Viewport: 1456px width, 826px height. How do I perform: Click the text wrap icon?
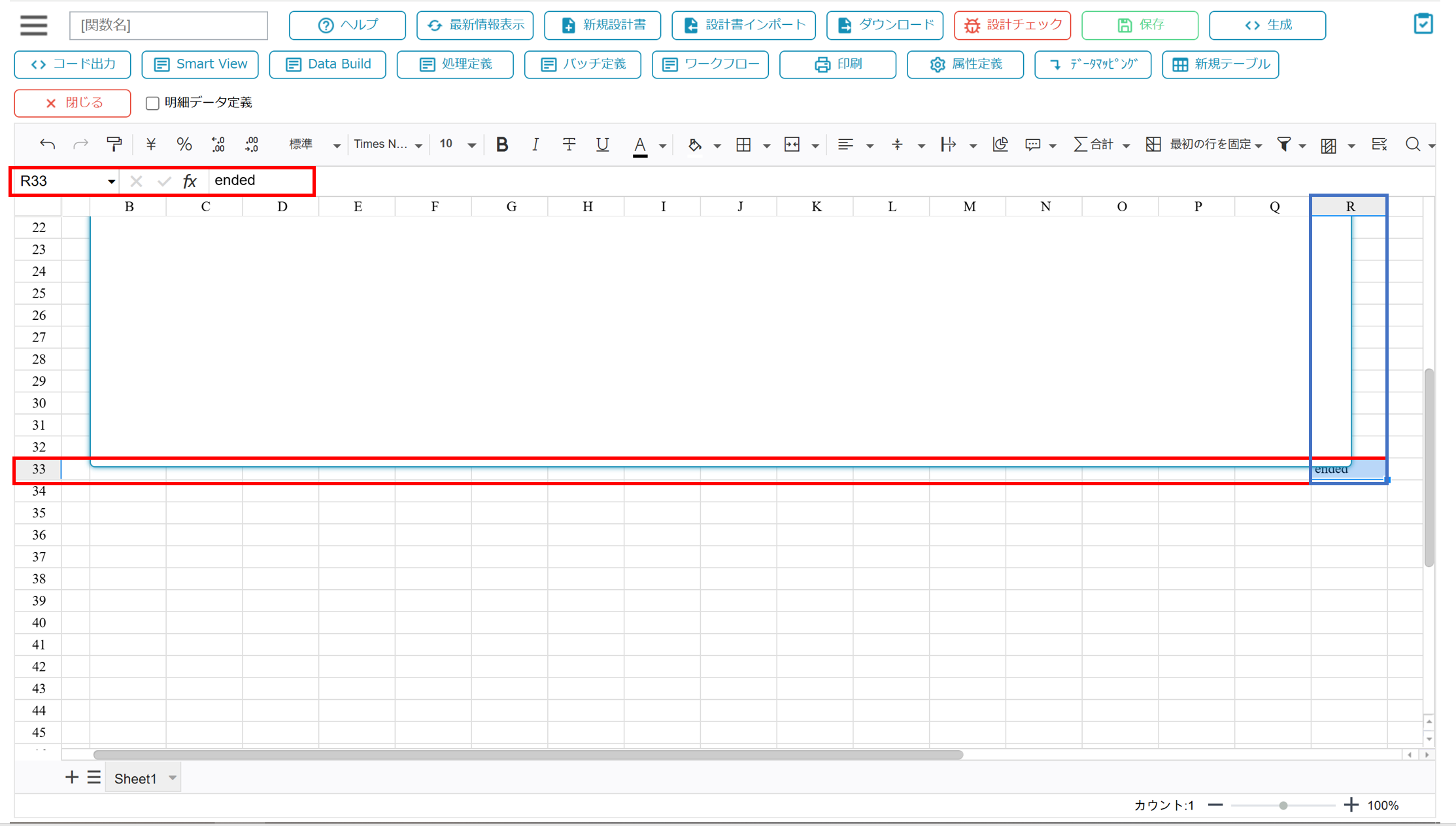948,145
